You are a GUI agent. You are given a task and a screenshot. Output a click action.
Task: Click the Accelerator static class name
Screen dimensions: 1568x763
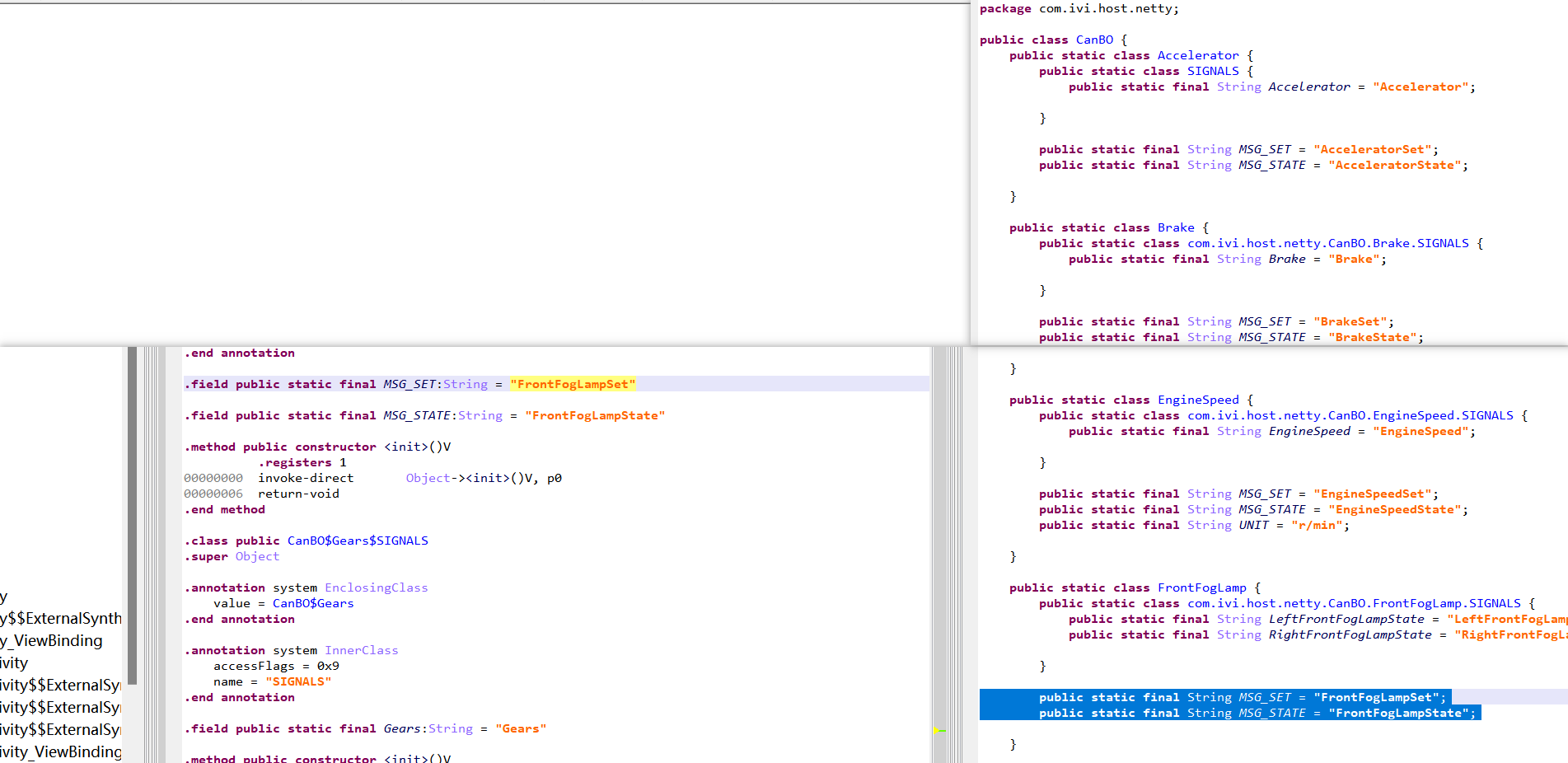[x=1198, y=55]
